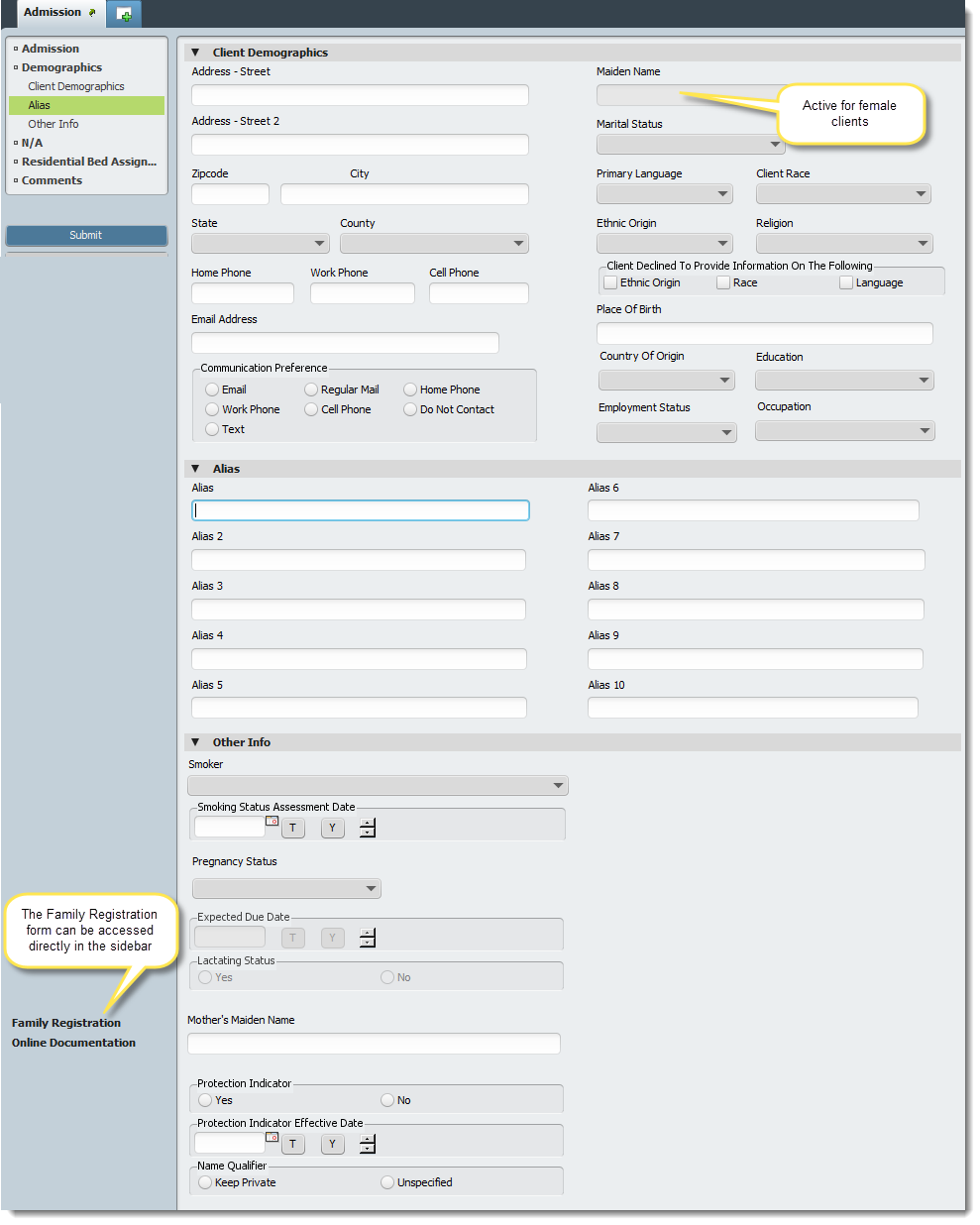Viewport: 980px width, 1225px height.
Task: Select Work Phone communication preference
Action: pyautogui.click(x=212, y=409)
